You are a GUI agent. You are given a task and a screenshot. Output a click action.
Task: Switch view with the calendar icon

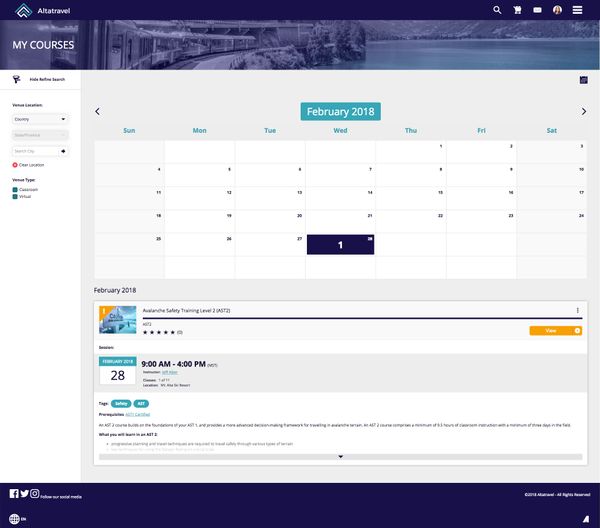tap(583, 80)
